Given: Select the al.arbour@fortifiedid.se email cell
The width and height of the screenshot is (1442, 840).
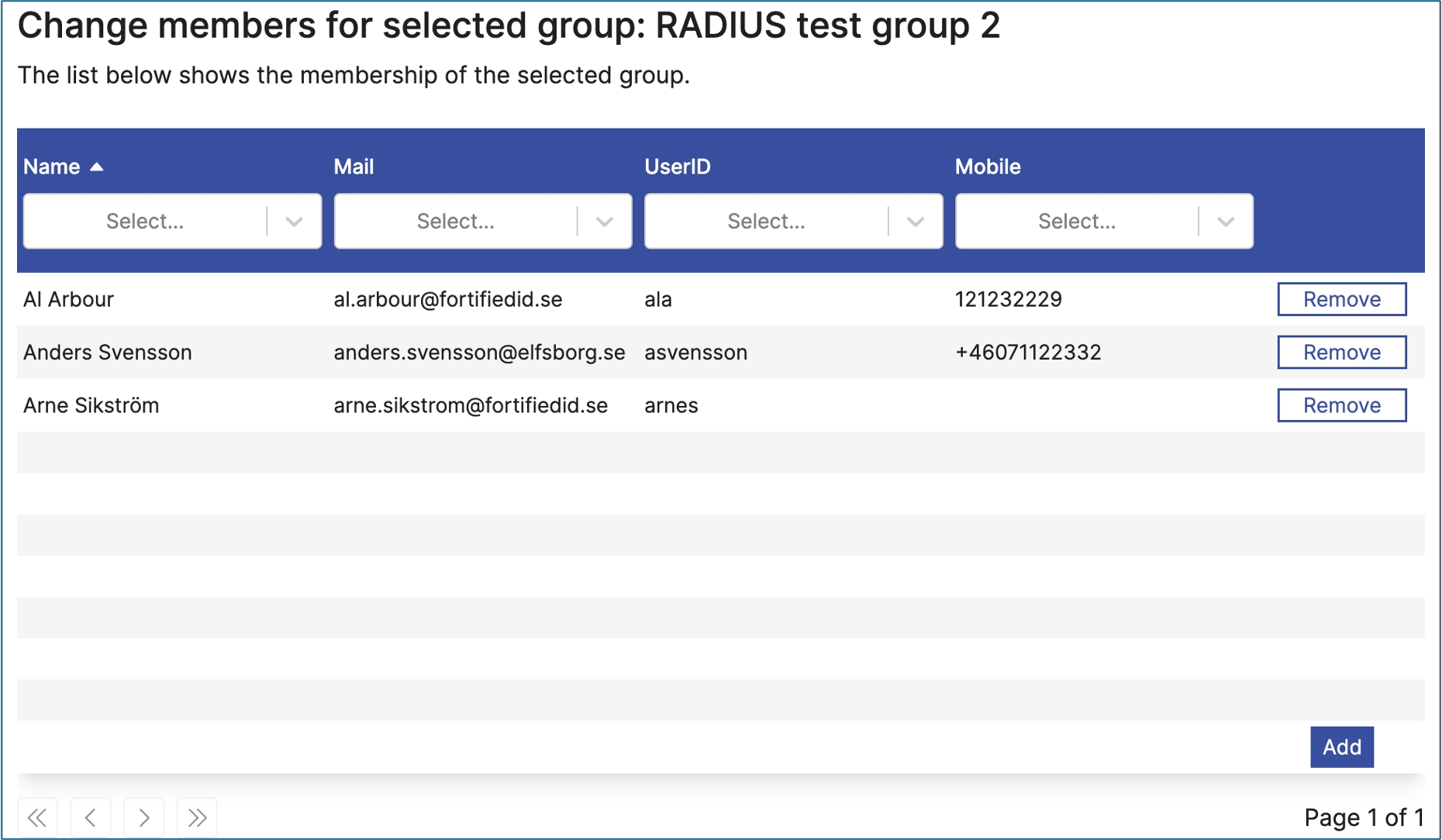Looking at the screenshot, I should pos(448,299).
